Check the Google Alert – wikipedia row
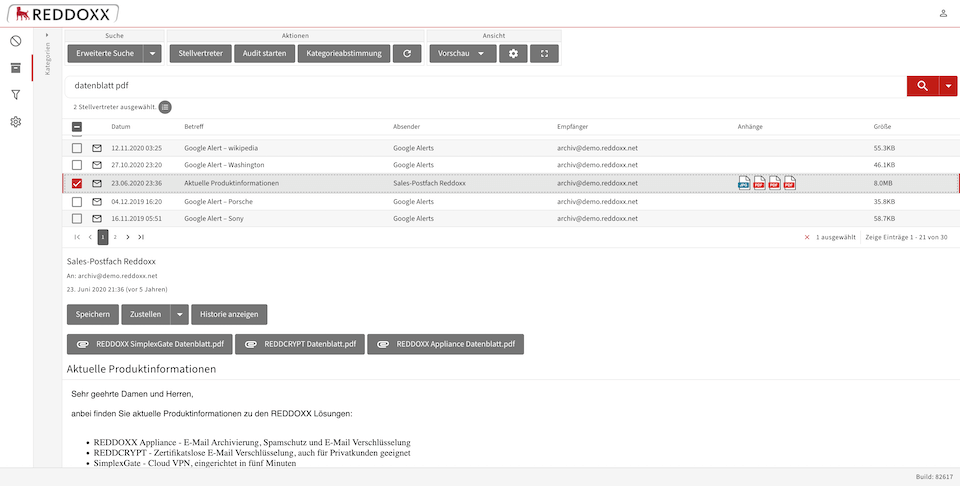 click(77, 148)
